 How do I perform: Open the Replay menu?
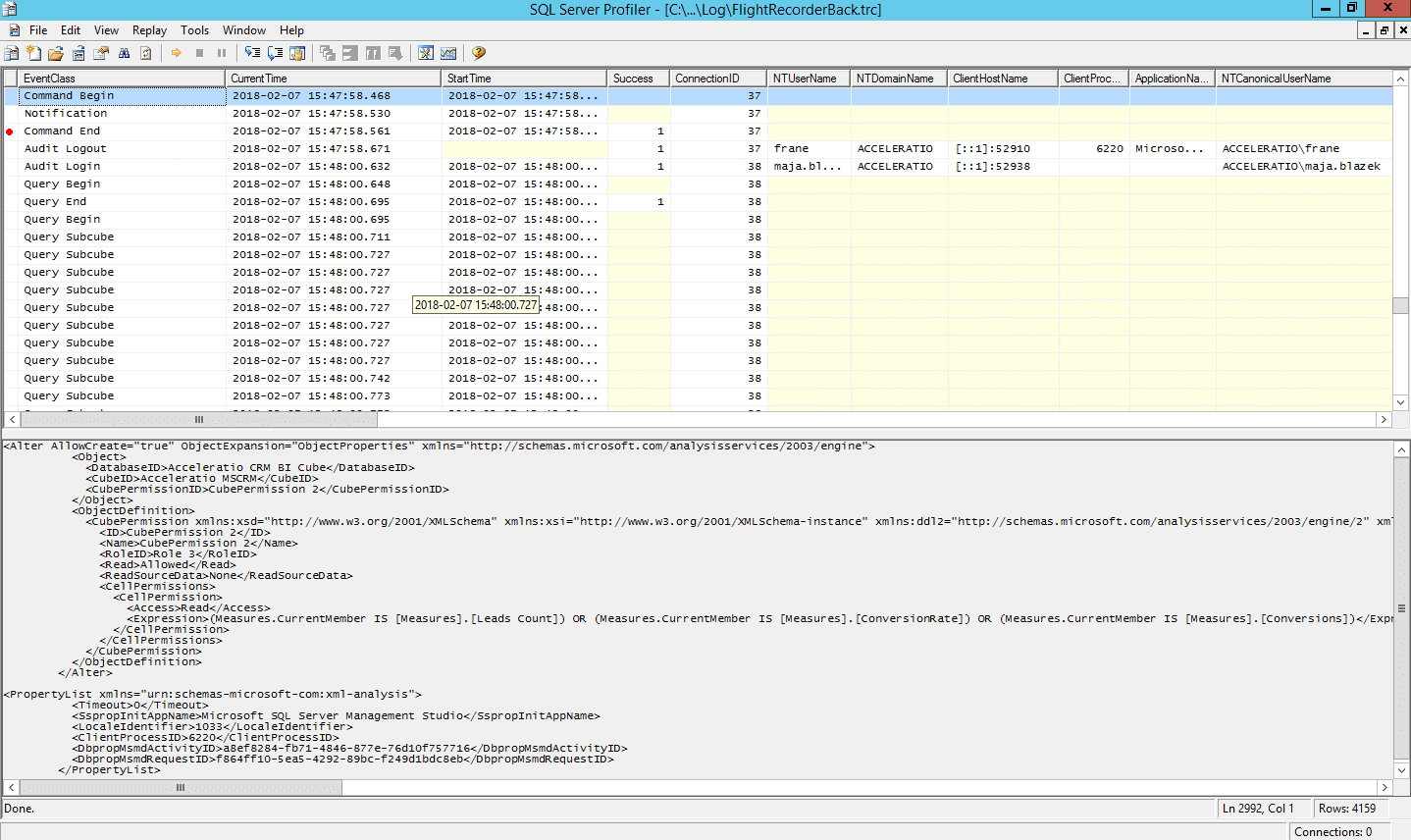(x=149, y=30)
